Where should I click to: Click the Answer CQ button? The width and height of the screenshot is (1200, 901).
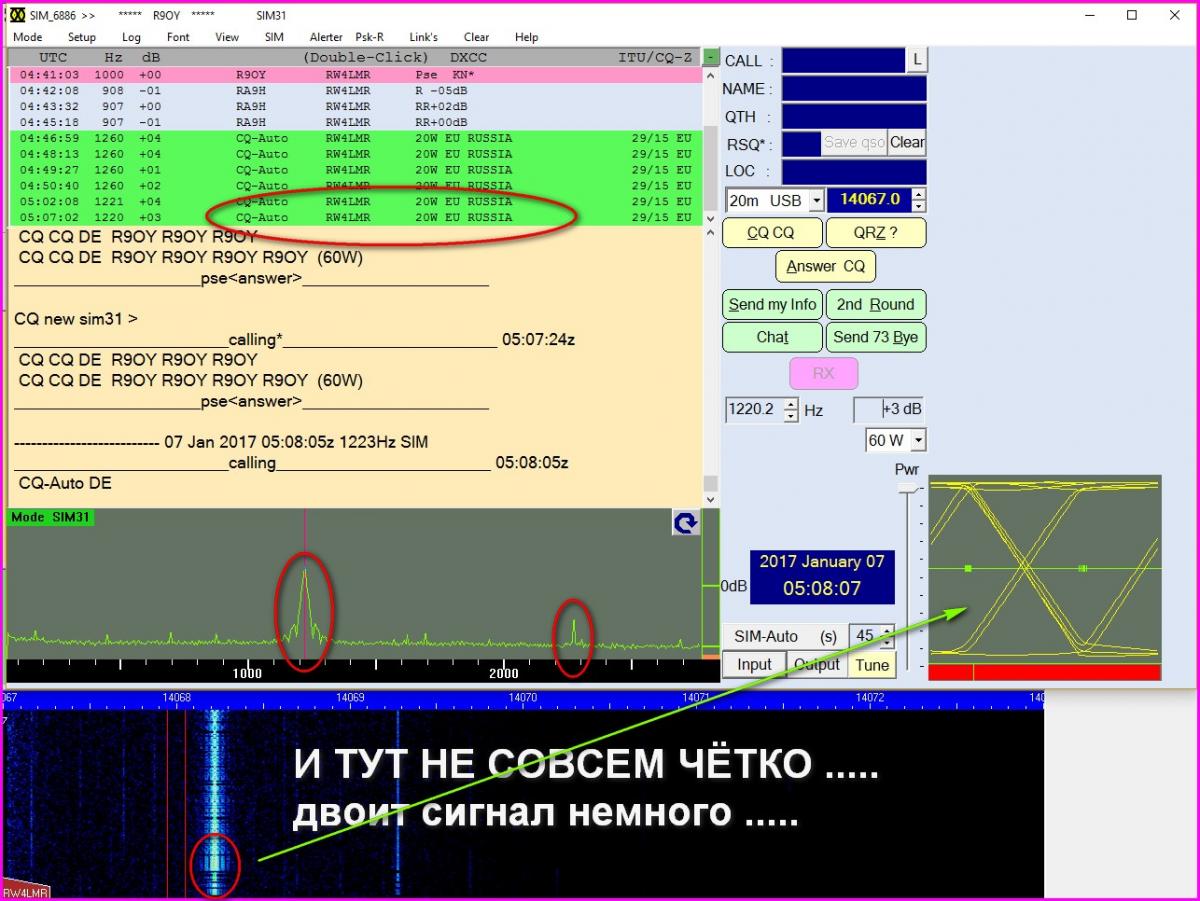pyautogui.click(x=825, y=266)
